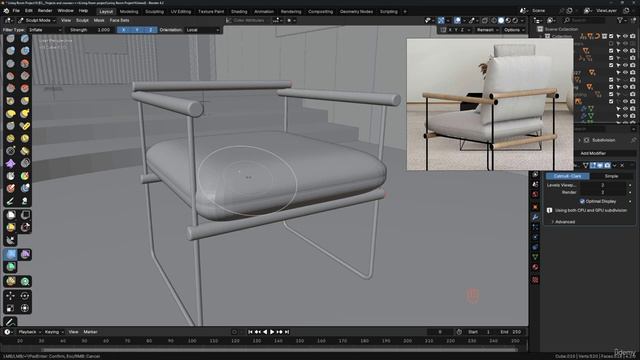Open the Face Sets menu
Screen dimensions: 640x360
119,20
